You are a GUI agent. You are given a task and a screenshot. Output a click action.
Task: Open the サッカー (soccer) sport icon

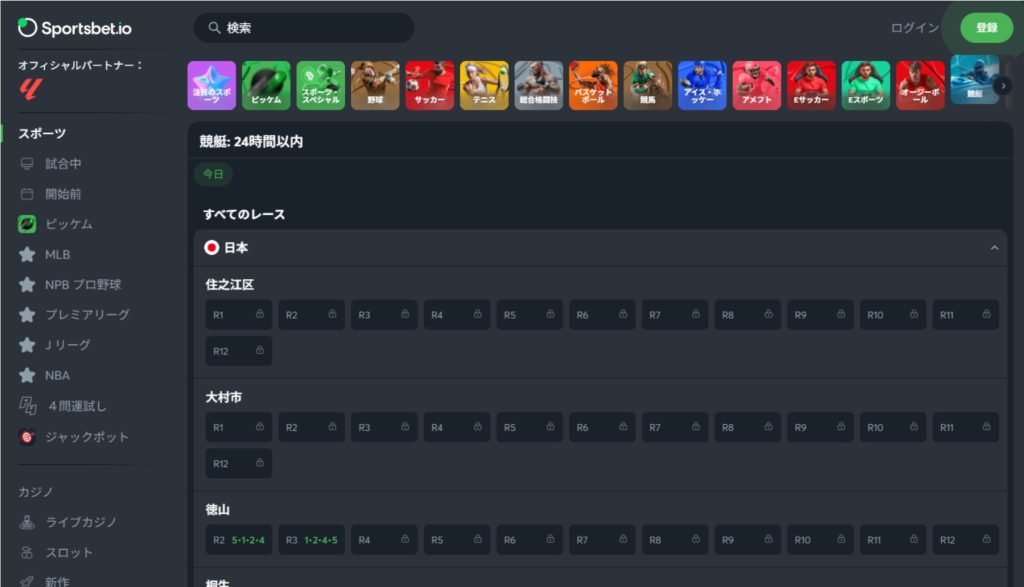(x=430, y=85)
